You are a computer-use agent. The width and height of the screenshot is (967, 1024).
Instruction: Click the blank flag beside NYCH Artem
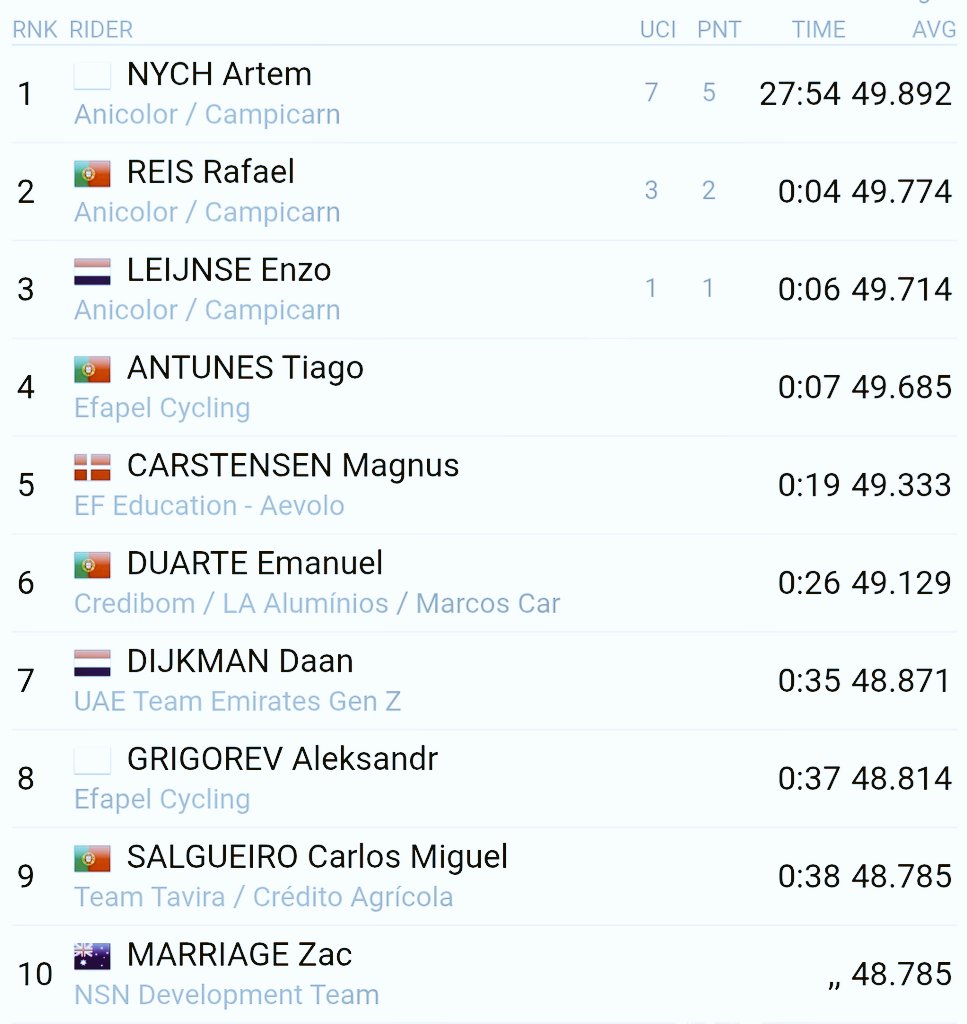coord(92,76)
